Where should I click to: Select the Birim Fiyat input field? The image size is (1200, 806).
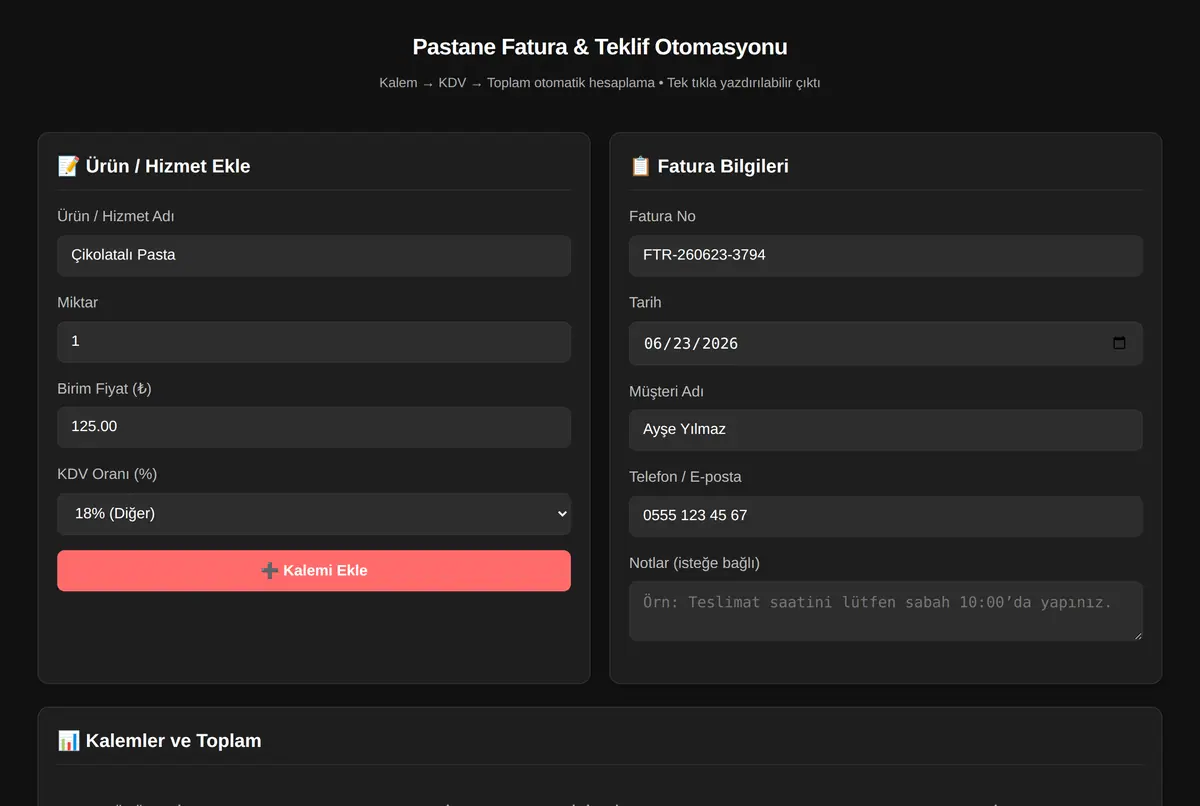coord(314,427)
